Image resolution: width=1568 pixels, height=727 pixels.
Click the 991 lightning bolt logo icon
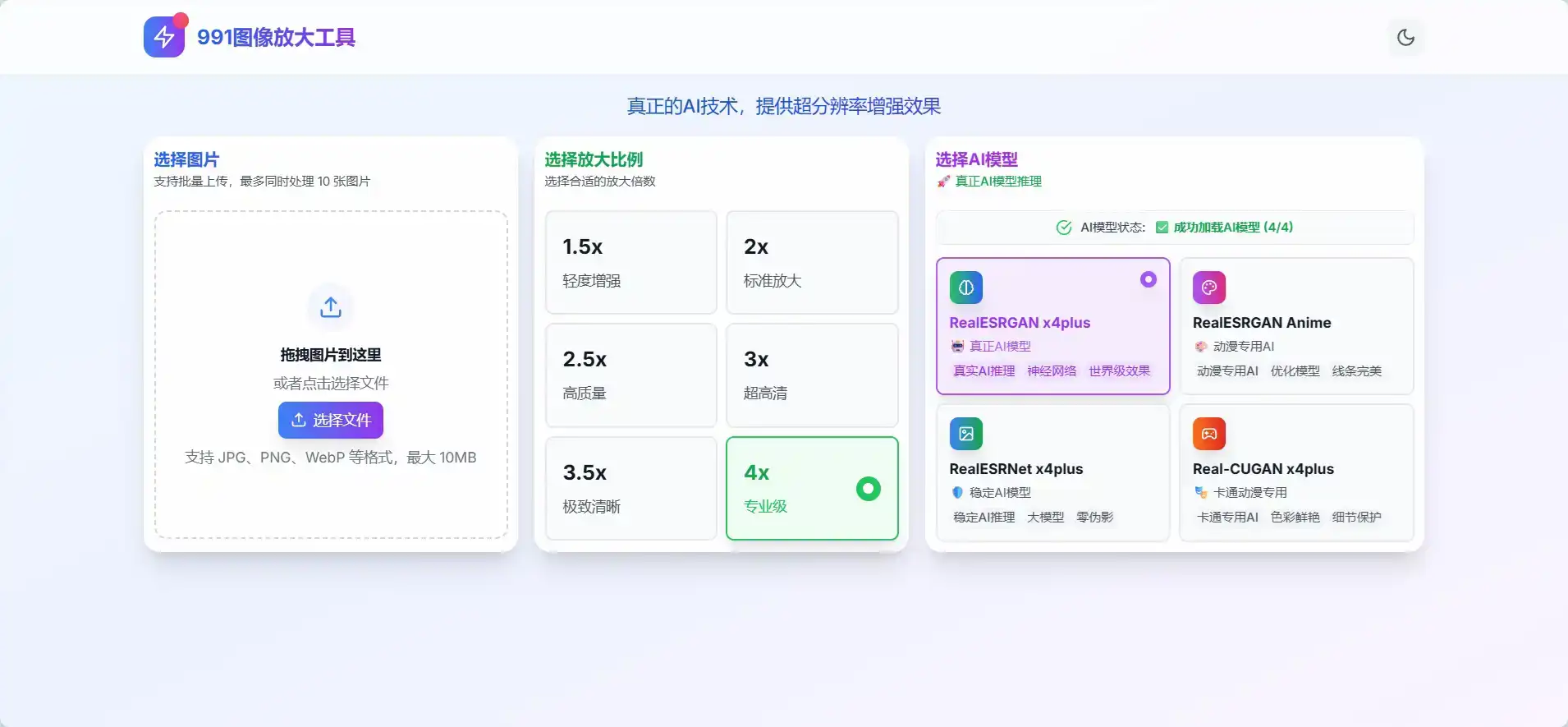(x=164, y=37)
